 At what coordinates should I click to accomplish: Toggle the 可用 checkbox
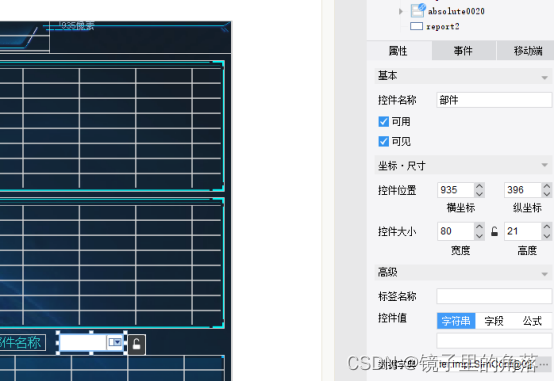point(383,122)
